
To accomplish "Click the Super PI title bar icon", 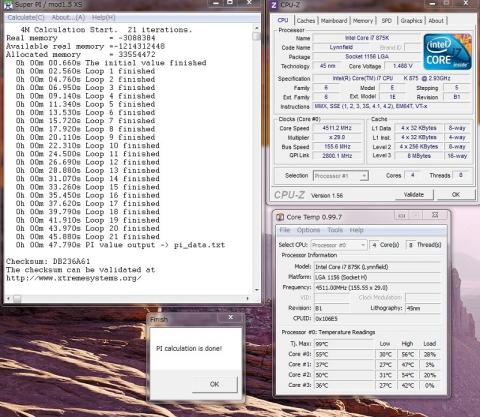I will pyautogui.click(x=8, y=5).
